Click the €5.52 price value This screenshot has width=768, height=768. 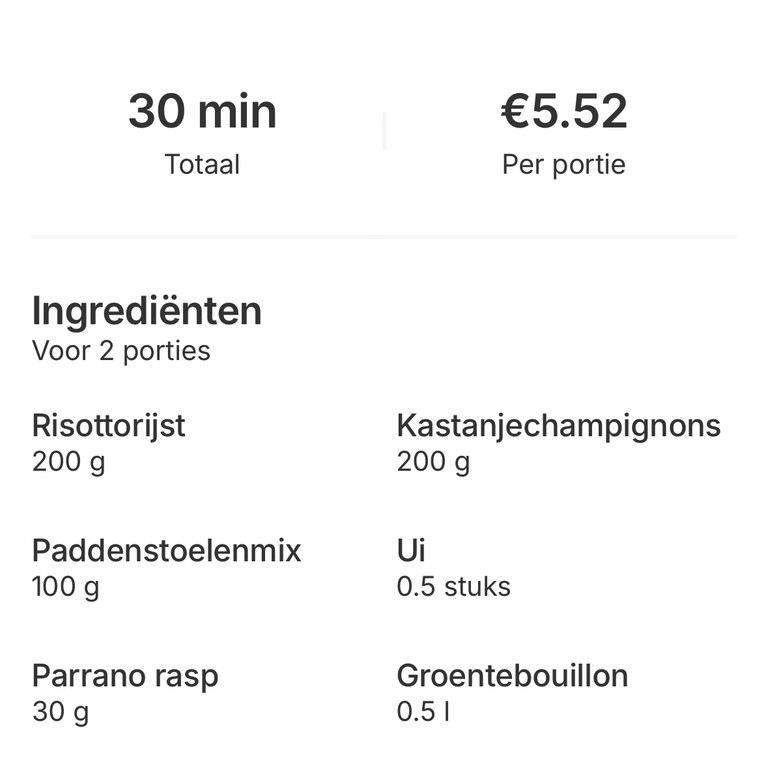point(564,111)
